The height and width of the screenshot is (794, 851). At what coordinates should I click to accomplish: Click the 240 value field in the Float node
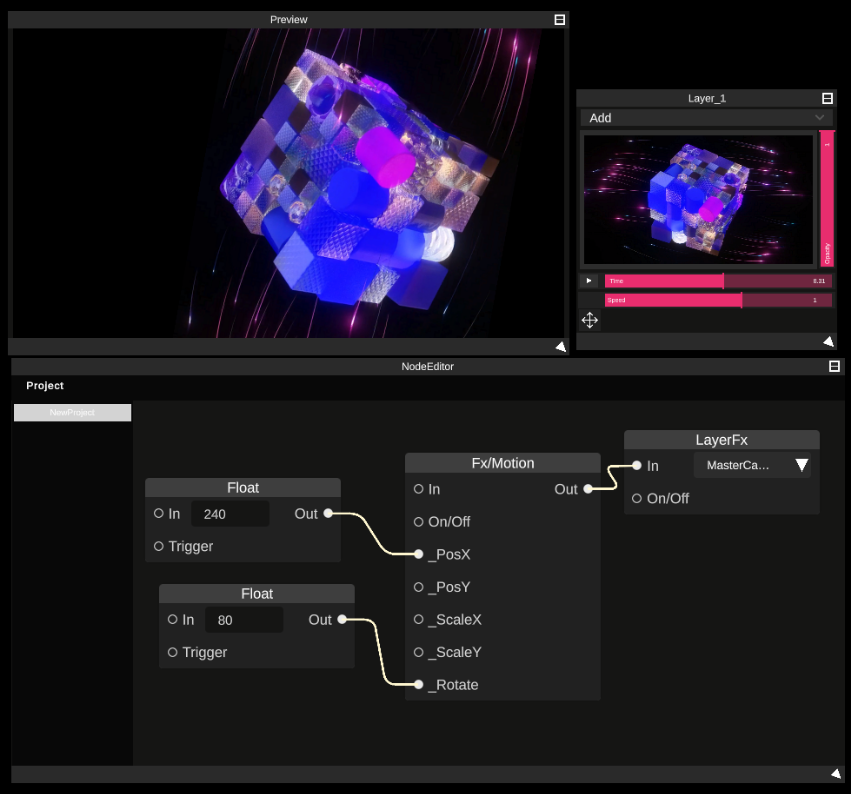[230, 513]
